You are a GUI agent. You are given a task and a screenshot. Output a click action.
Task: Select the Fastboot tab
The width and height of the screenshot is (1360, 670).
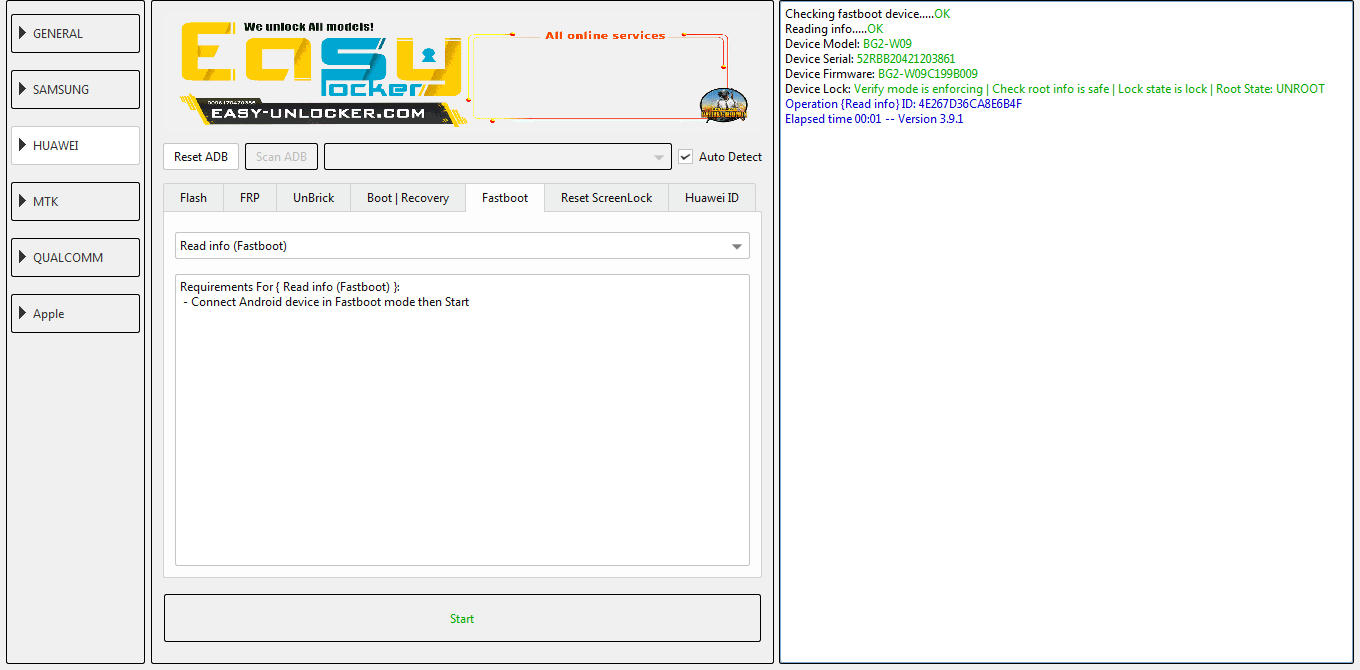tap(505, 197)
